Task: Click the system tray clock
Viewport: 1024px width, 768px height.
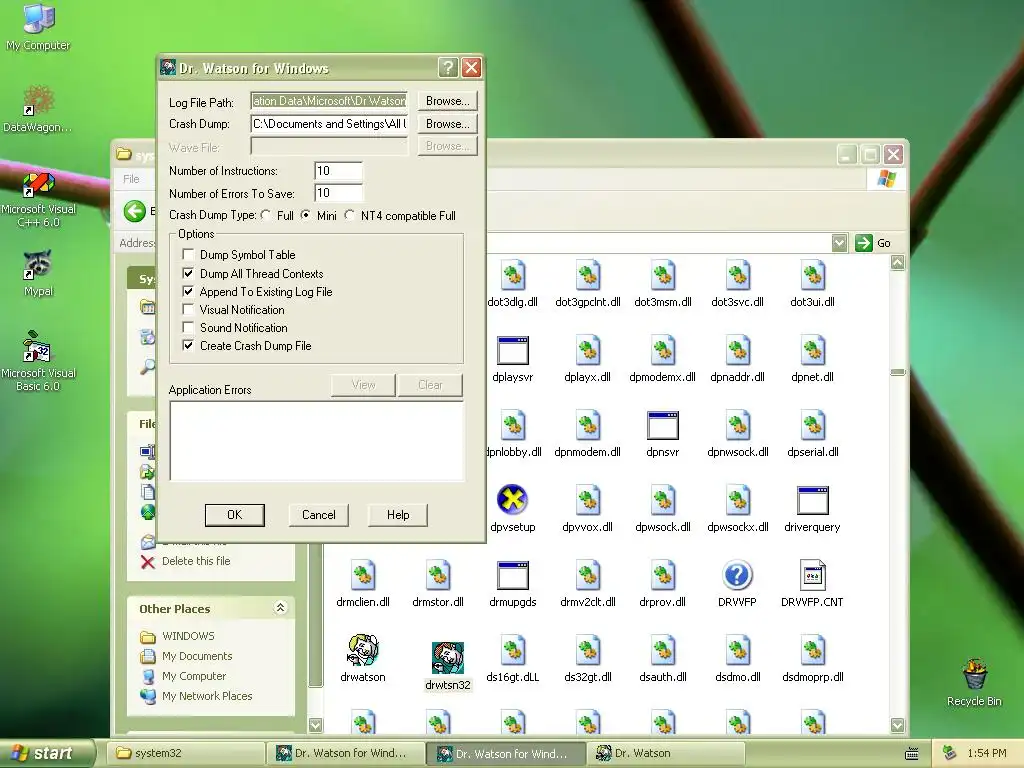Action: click(987, 753)
